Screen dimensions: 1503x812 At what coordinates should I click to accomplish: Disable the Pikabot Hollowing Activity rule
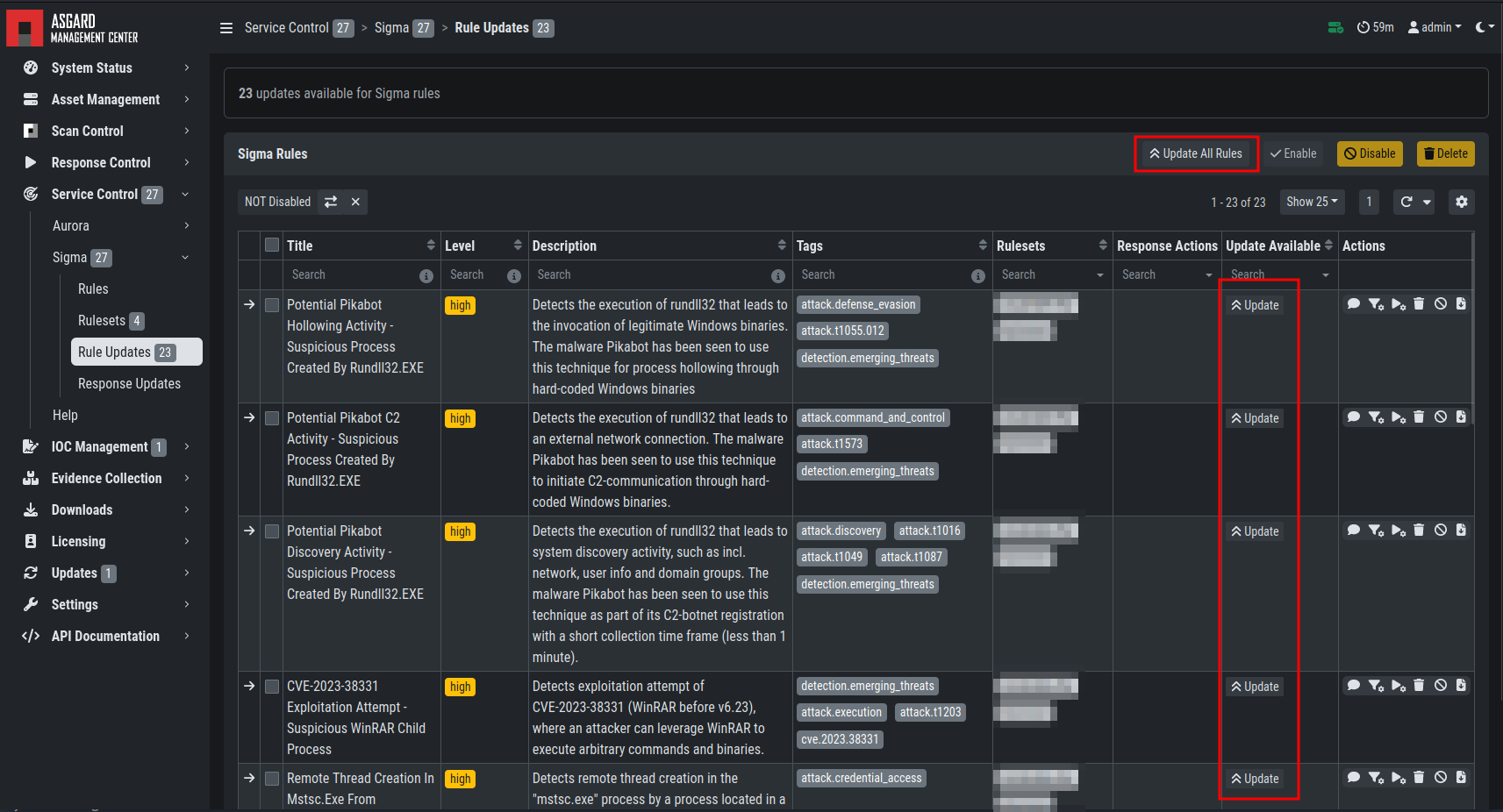coord(1441,304)
